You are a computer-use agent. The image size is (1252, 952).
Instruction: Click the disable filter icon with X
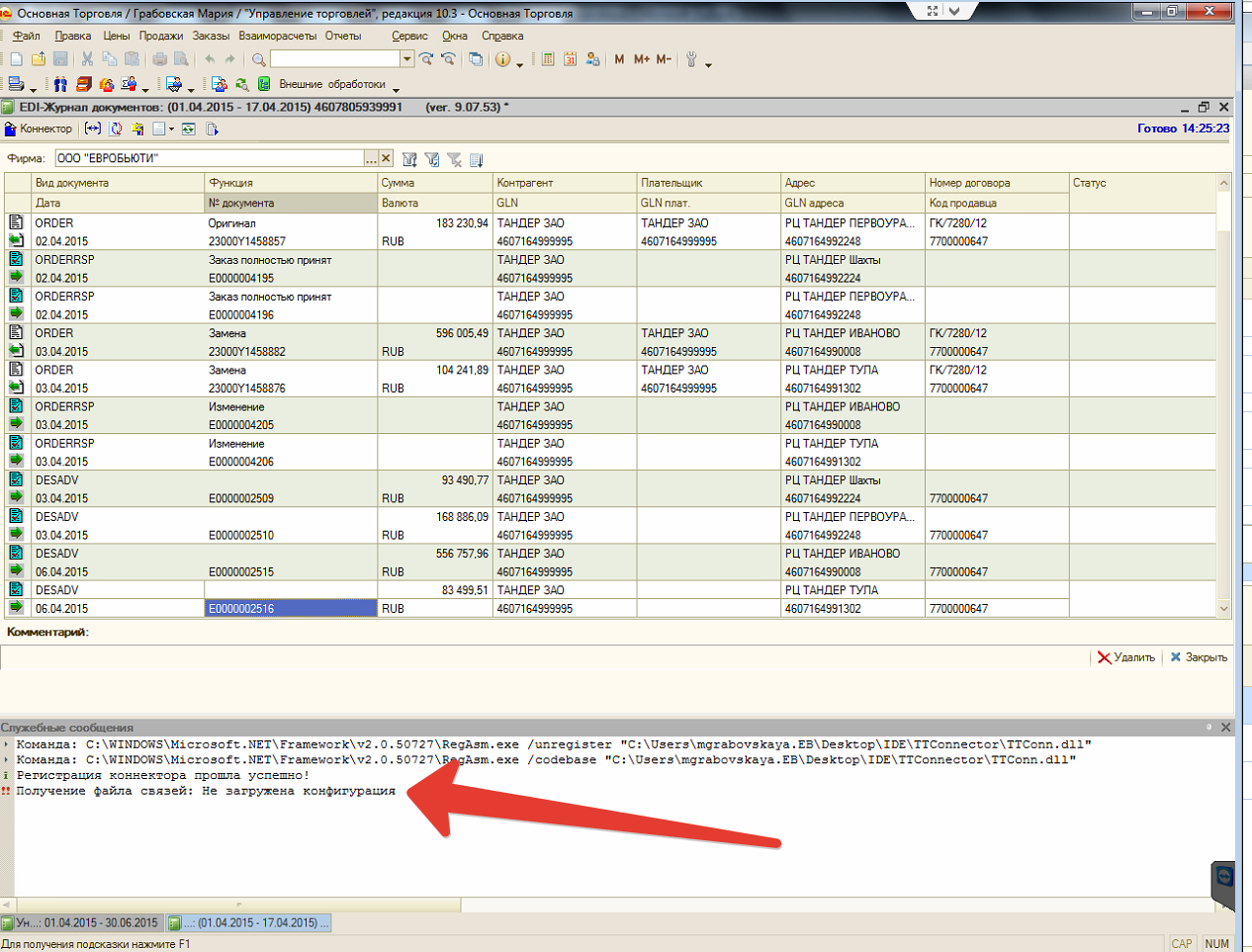(454, 159)
